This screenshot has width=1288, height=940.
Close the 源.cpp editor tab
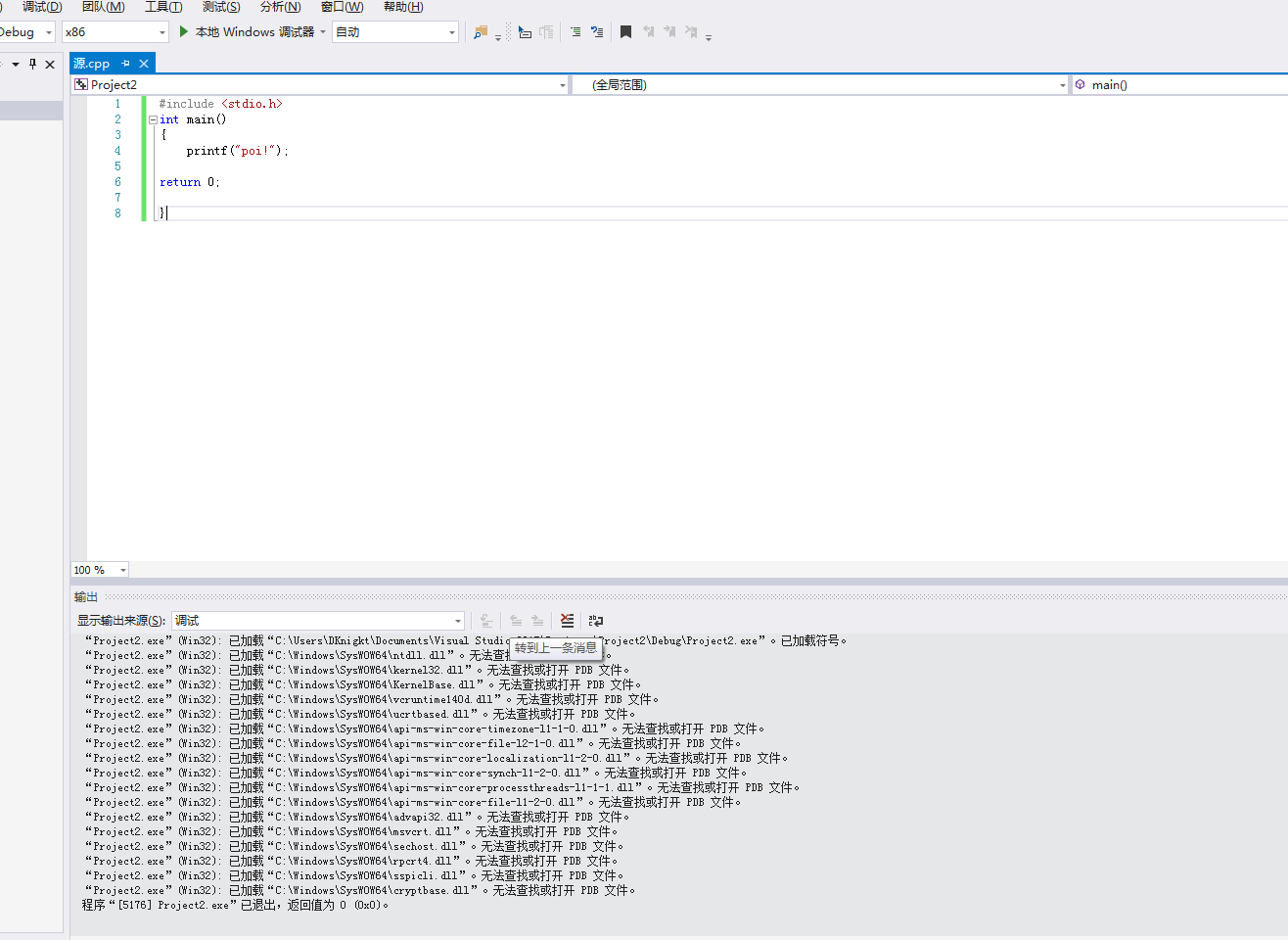(144, 64)
